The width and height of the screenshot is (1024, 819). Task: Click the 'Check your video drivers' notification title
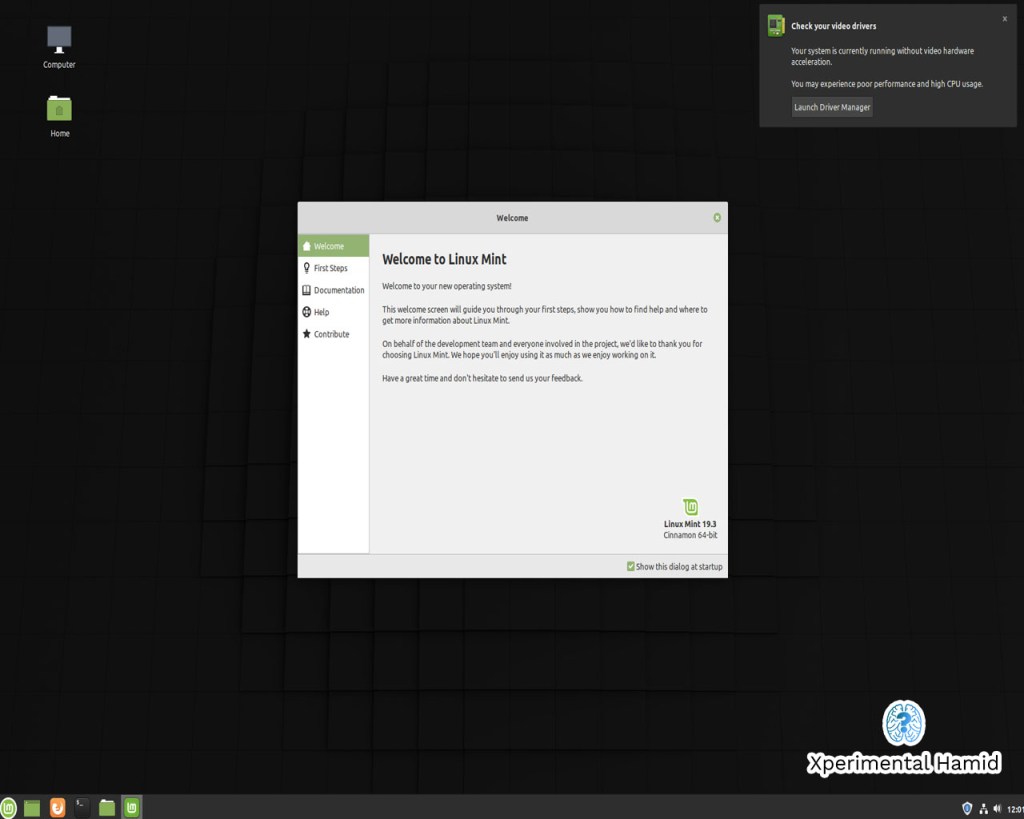click(x=833, y=26)
